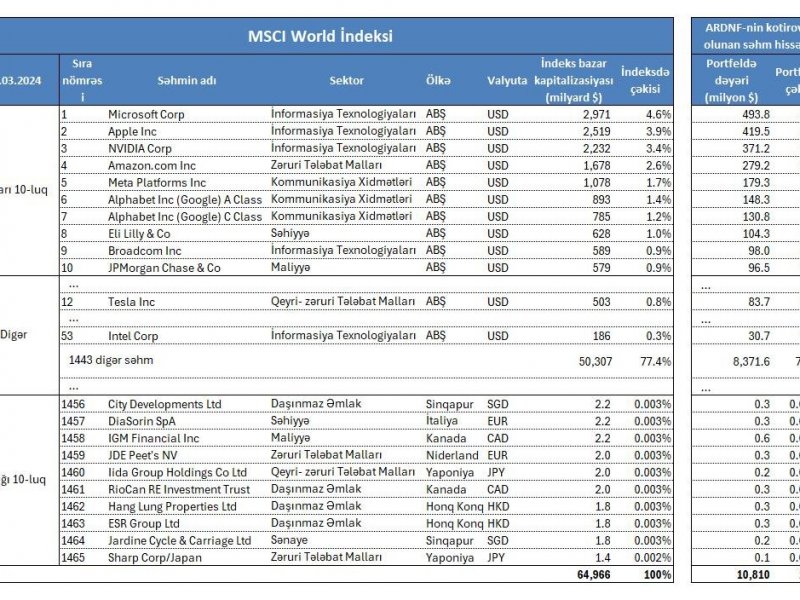Viewport: 800px width, 600px height.
Task: Select Tesla's market cap '503'
Action: (601, 302)
